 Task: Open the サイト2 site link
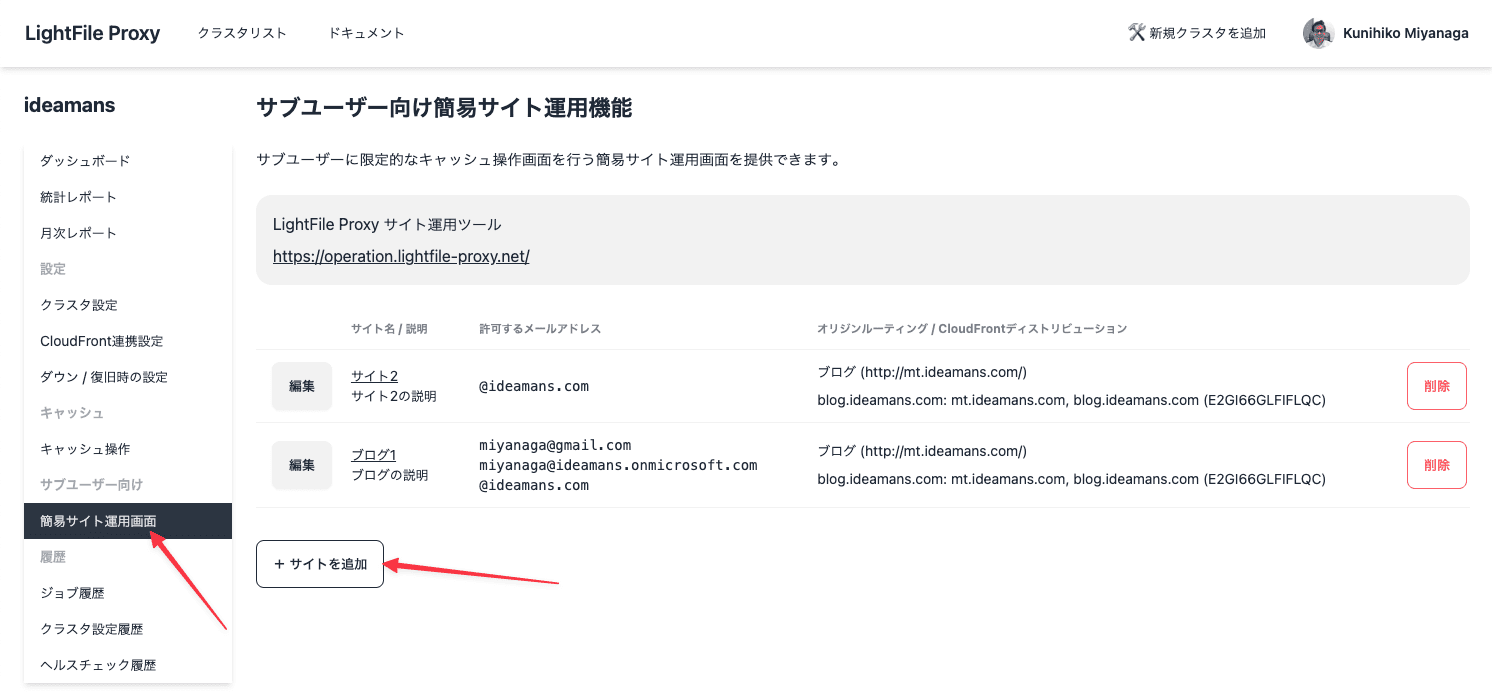[x=374, y=375]
